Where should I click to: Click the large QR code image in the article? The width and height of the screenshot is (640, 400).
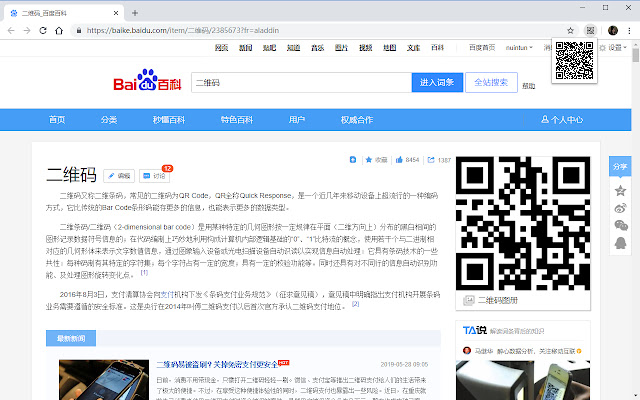point(523,223)
